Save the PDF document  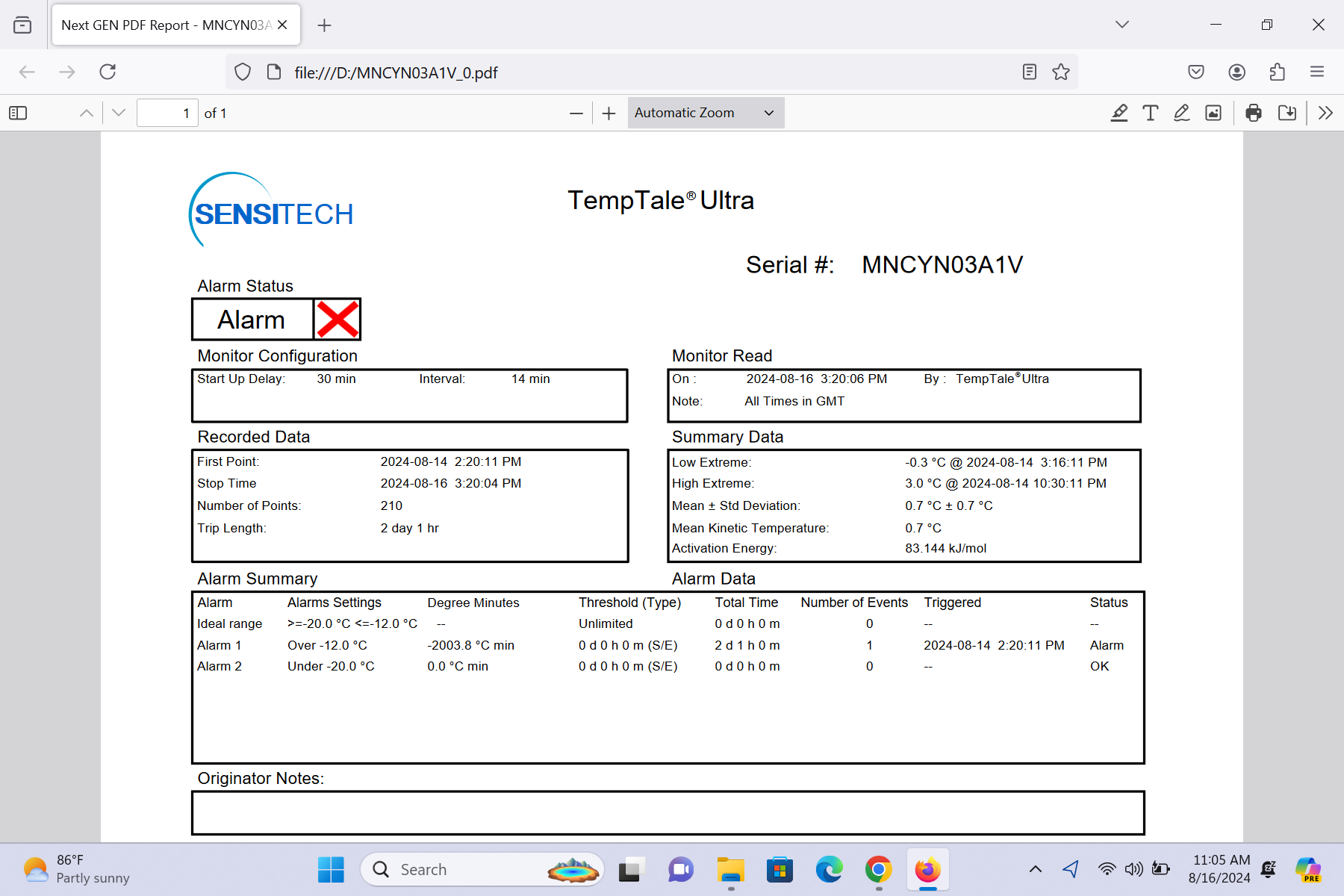click(x=1287, y=113)
